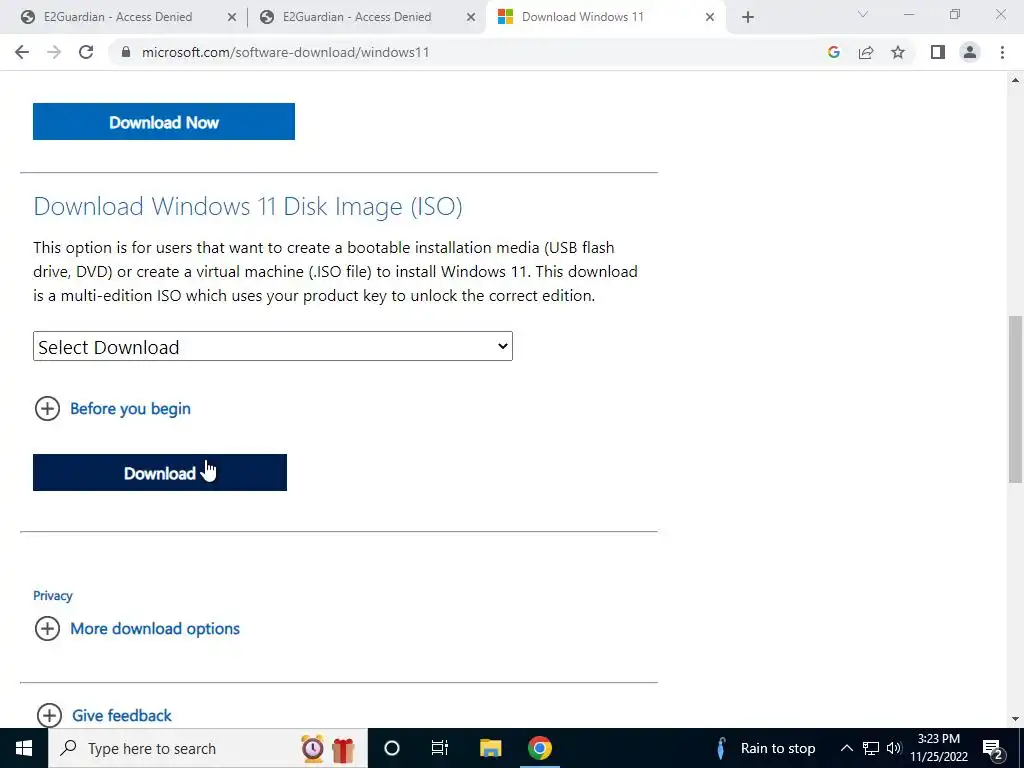Image resolution: width=1024 pixels, height=768 pixels.
Task: Open Cortana circle icon
Action: tap(391, 748)
